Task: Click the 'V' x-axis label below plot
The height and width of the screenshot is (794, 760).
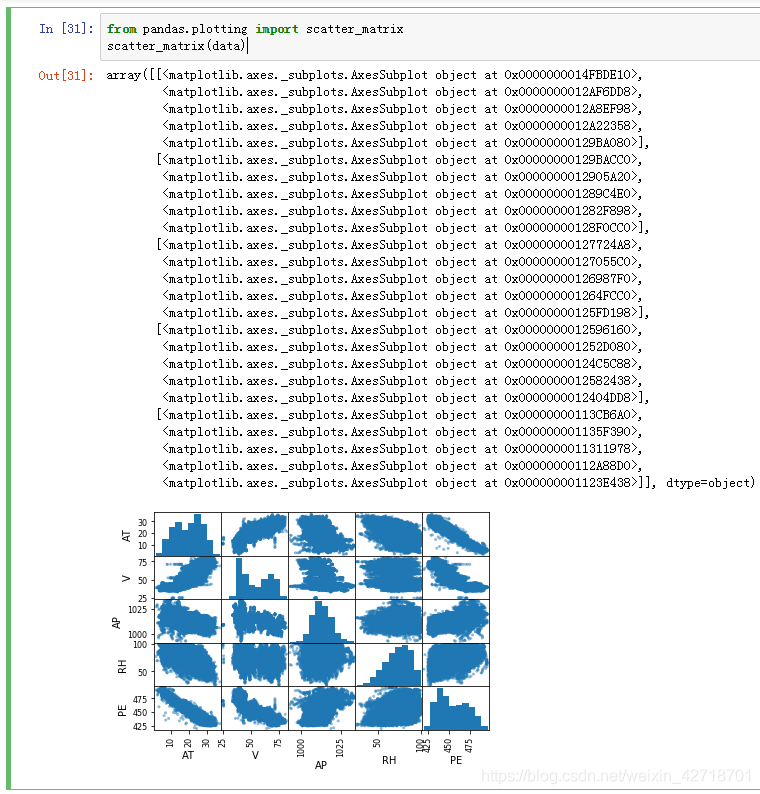Action: point(255,755)
